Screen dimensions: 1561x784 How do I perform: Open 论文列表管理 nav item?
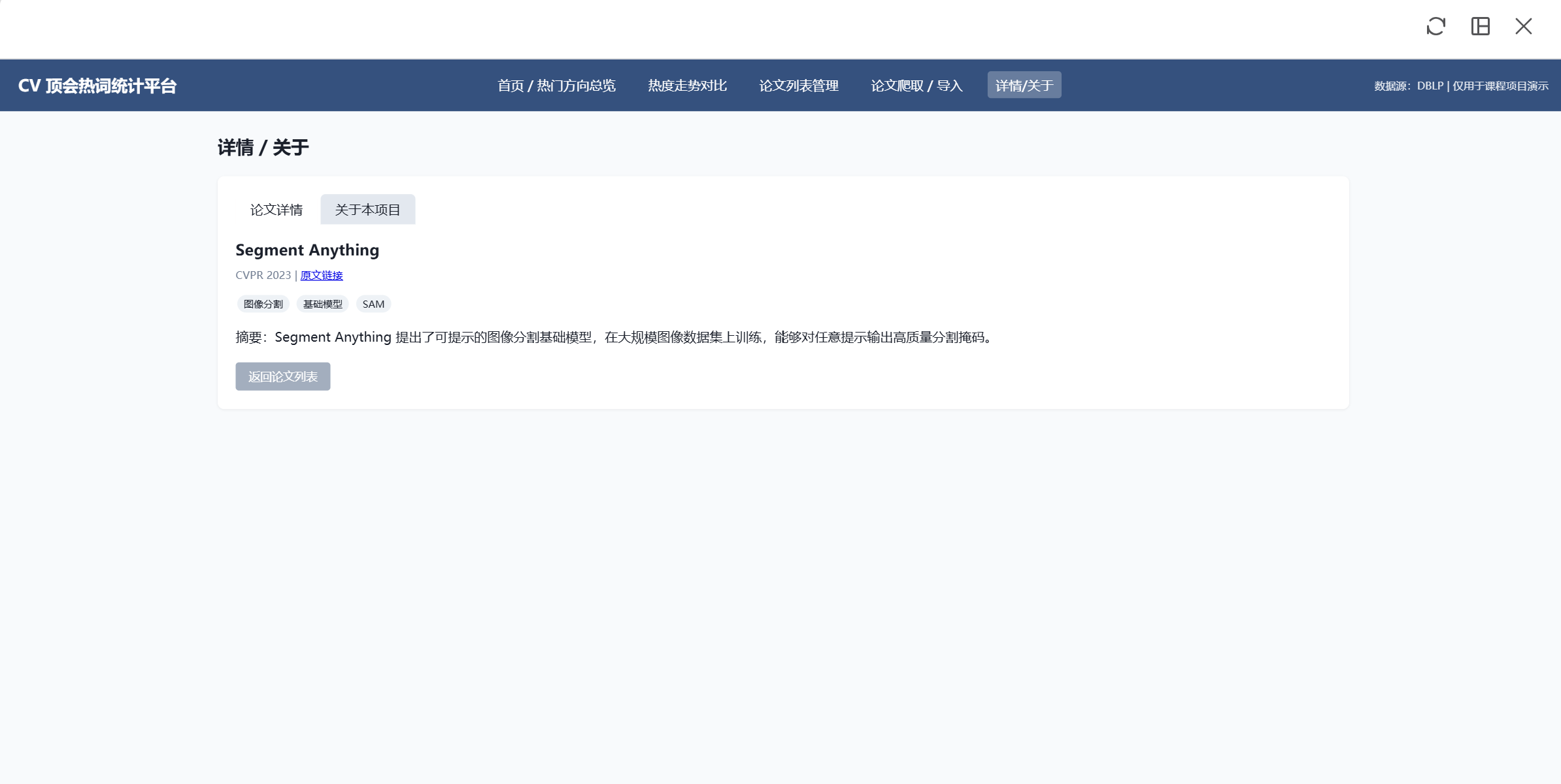799,86
